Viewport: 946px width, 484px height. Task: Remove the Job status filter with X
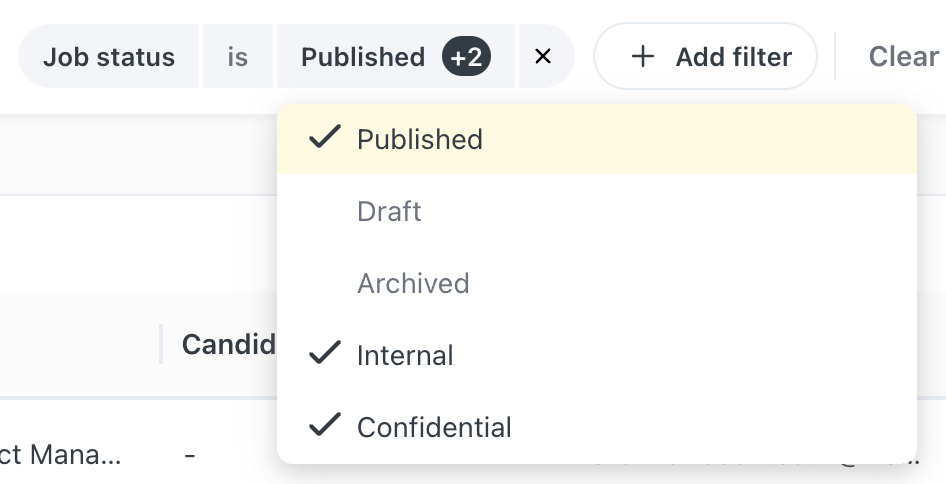point(543,57)
